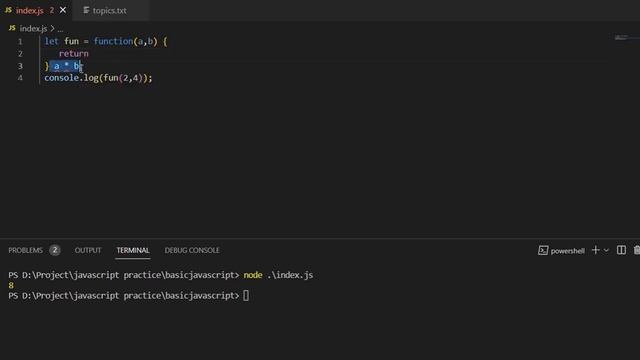The image size is (640, 360).
Task: Open the OUTPUT panel tab
Action: click(88, 250)
